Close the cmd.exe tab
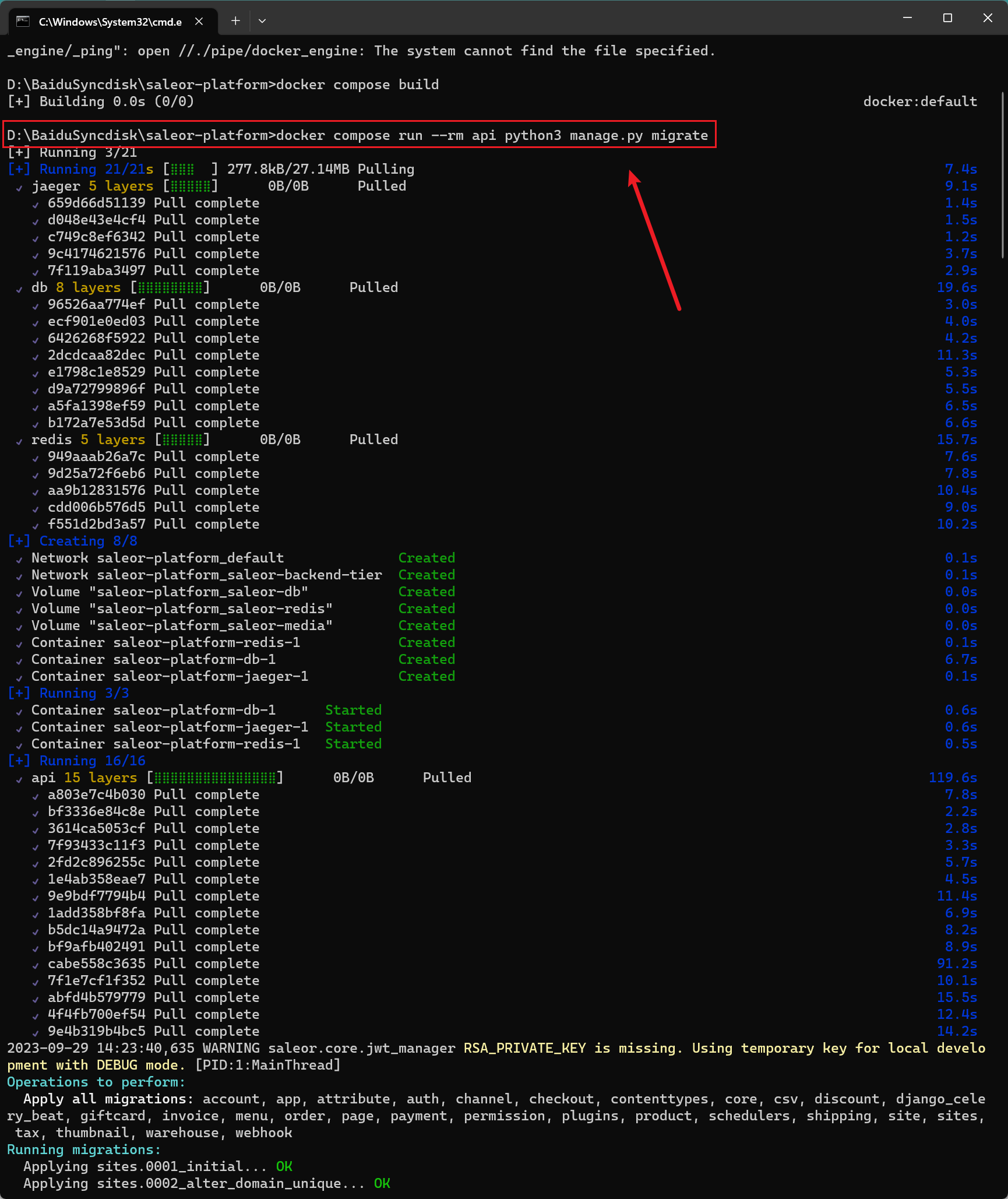 (x=199, y=22)
